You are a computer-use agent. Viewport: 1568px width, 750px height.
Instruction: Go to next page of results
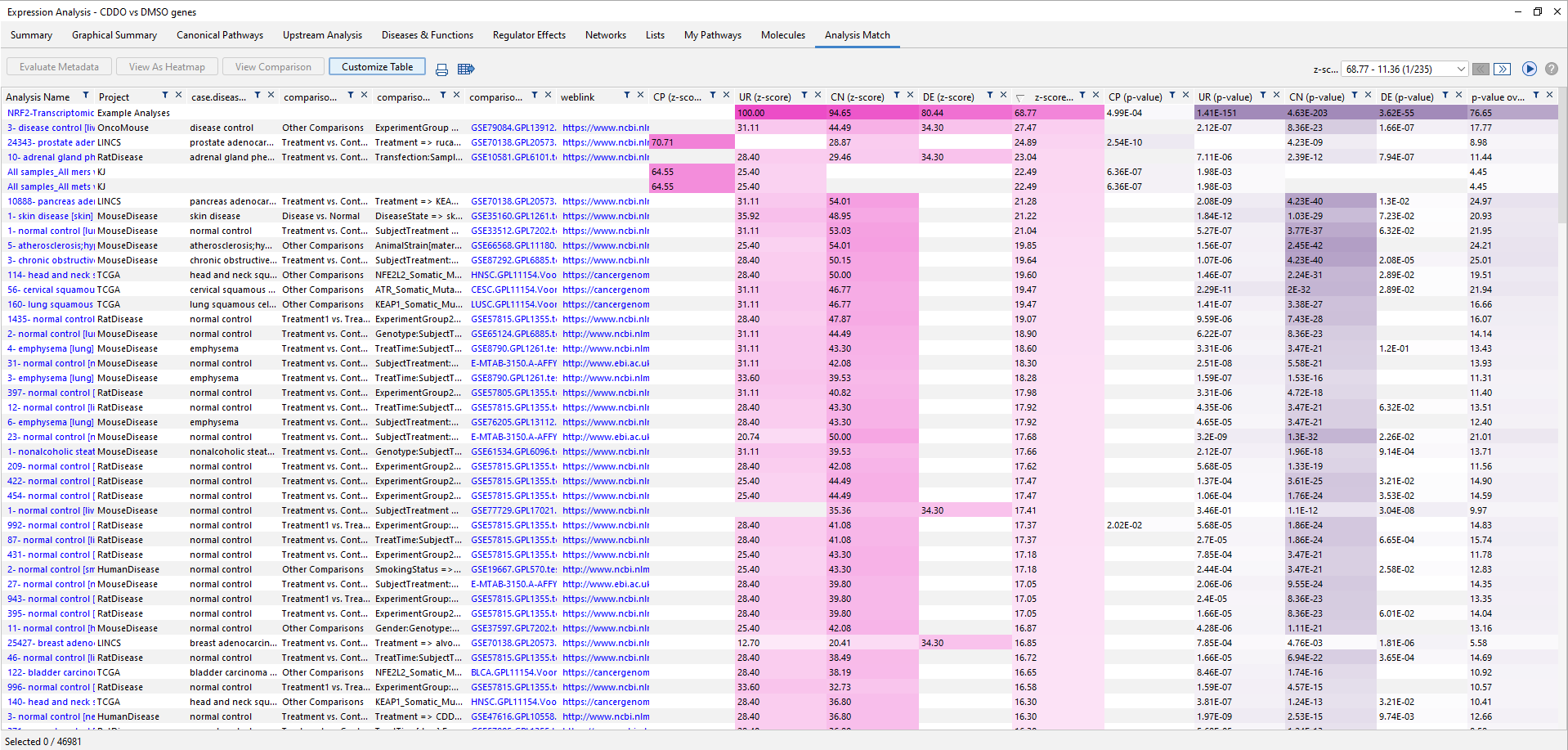pos(1503,70)
